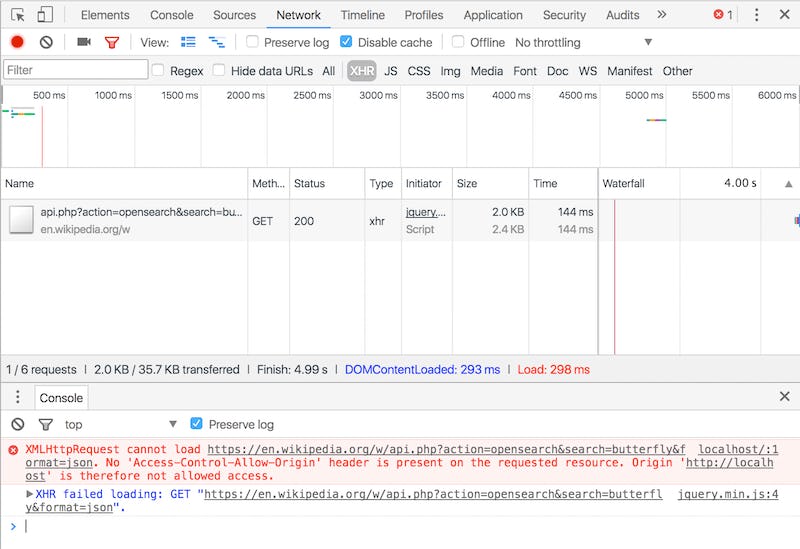Screen dimensions: 800x549
Task: Filter requests by Media type
Action: pos(487,71)
